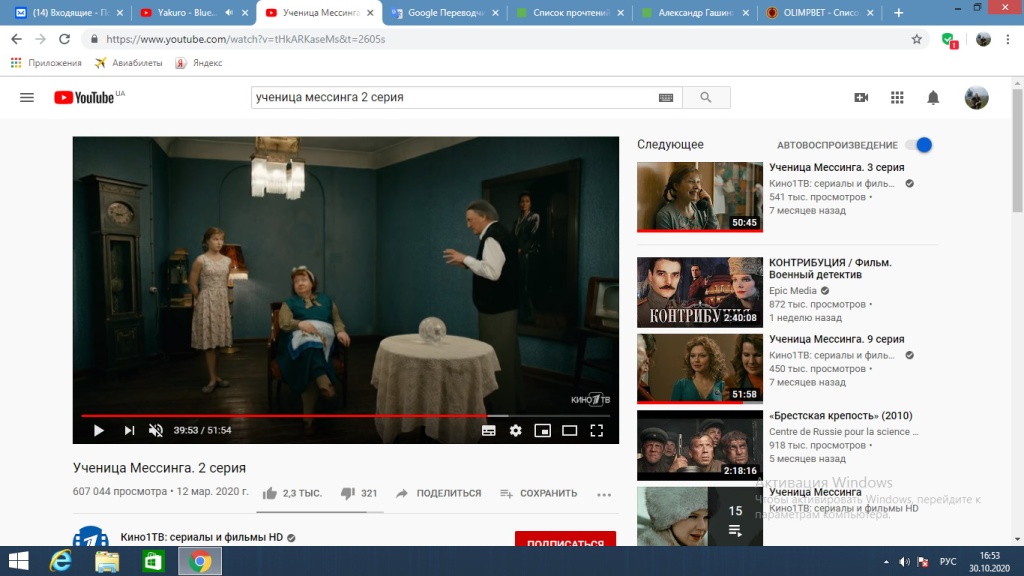1024x576 pixels.
Task: Open the YouTube hamburger guide menu
Action: 27,97
